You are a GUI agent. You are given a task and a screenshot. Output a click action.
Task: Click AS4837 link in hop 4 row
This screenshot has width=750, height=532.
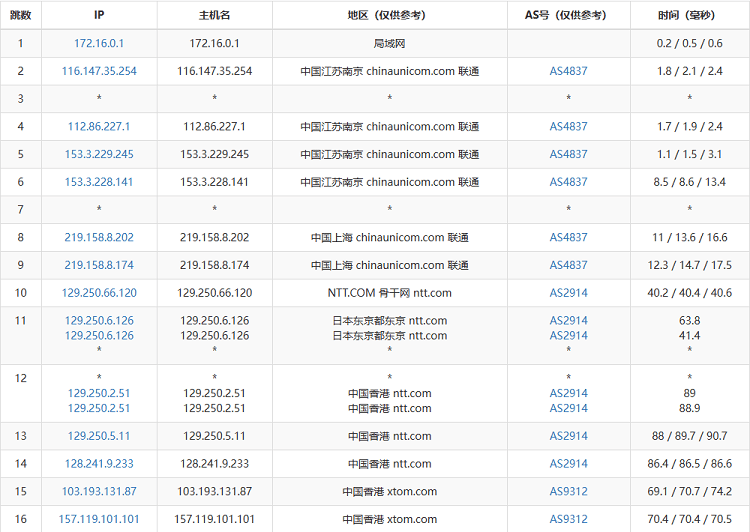tap(568, 127)
